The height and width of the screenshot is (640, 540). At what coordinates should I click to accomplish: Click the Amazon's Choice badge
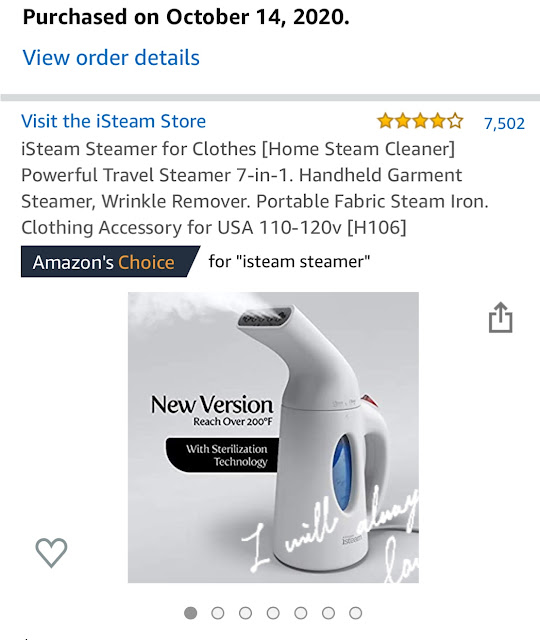[110, 262]
